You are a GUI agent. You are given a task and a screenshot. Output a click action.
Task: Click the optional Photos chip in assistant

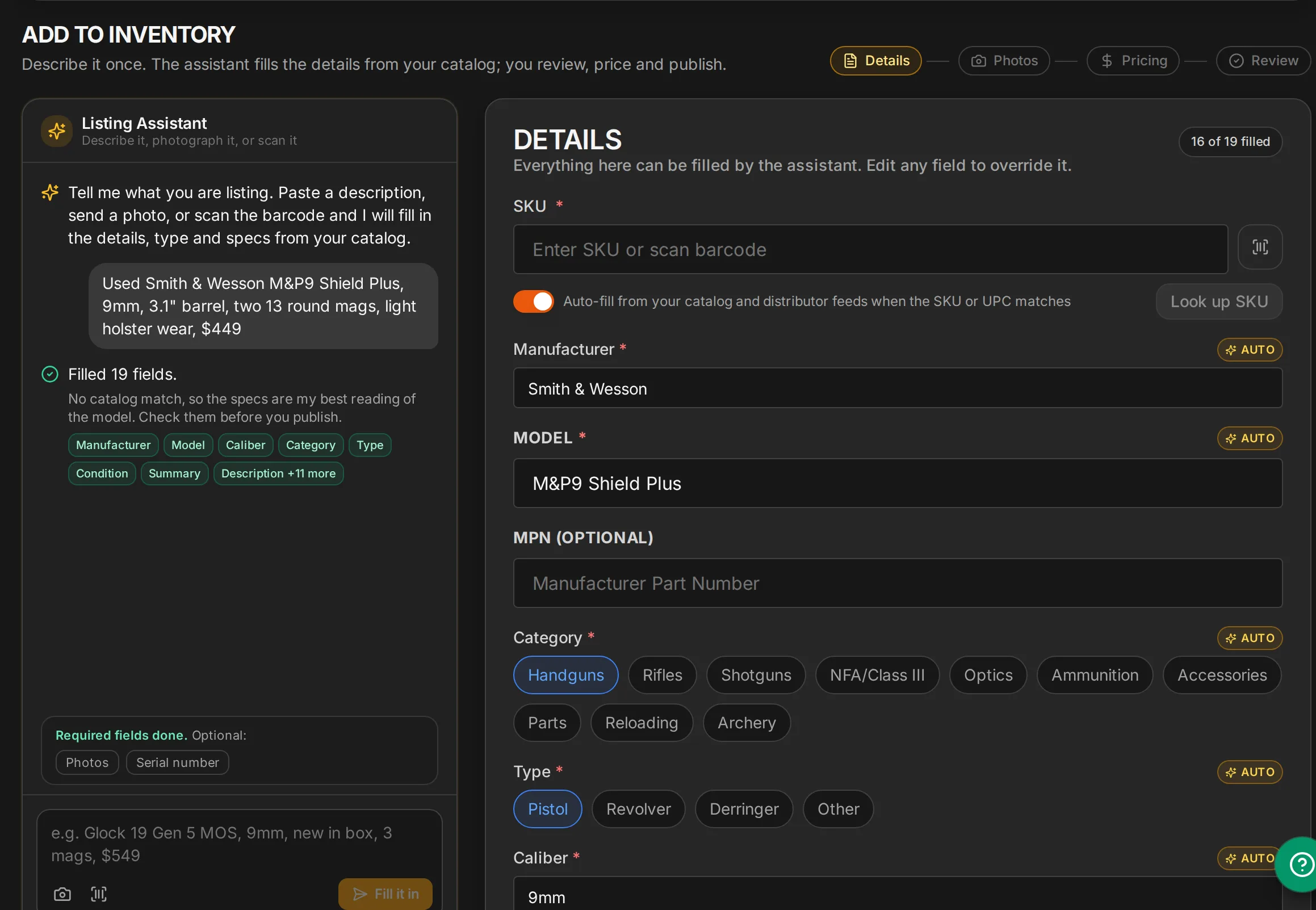click(87, 762)
